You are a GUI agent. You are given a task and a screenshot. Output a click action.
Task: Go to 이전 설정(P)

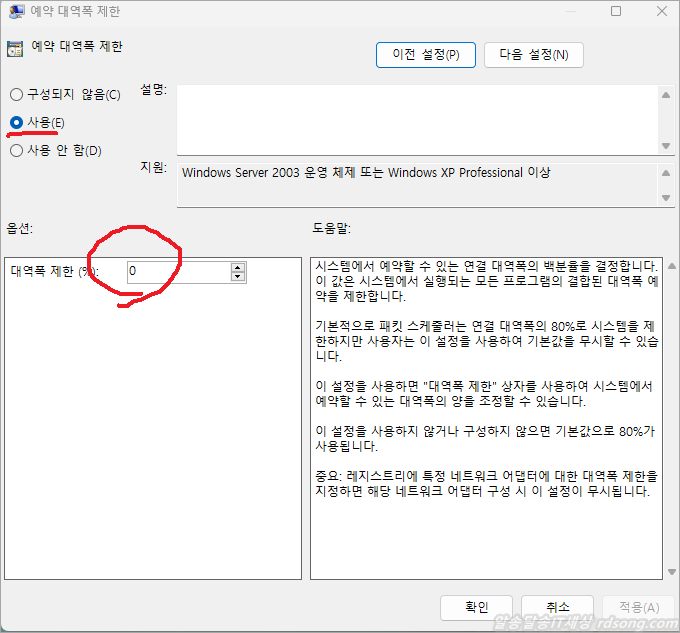coord(425,55)
